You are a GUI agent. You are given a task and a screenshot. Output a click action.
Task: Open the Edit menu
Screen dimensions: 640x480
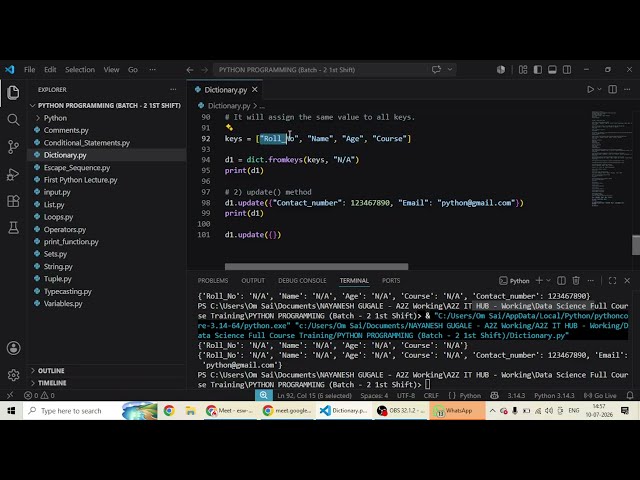point(50,70)
